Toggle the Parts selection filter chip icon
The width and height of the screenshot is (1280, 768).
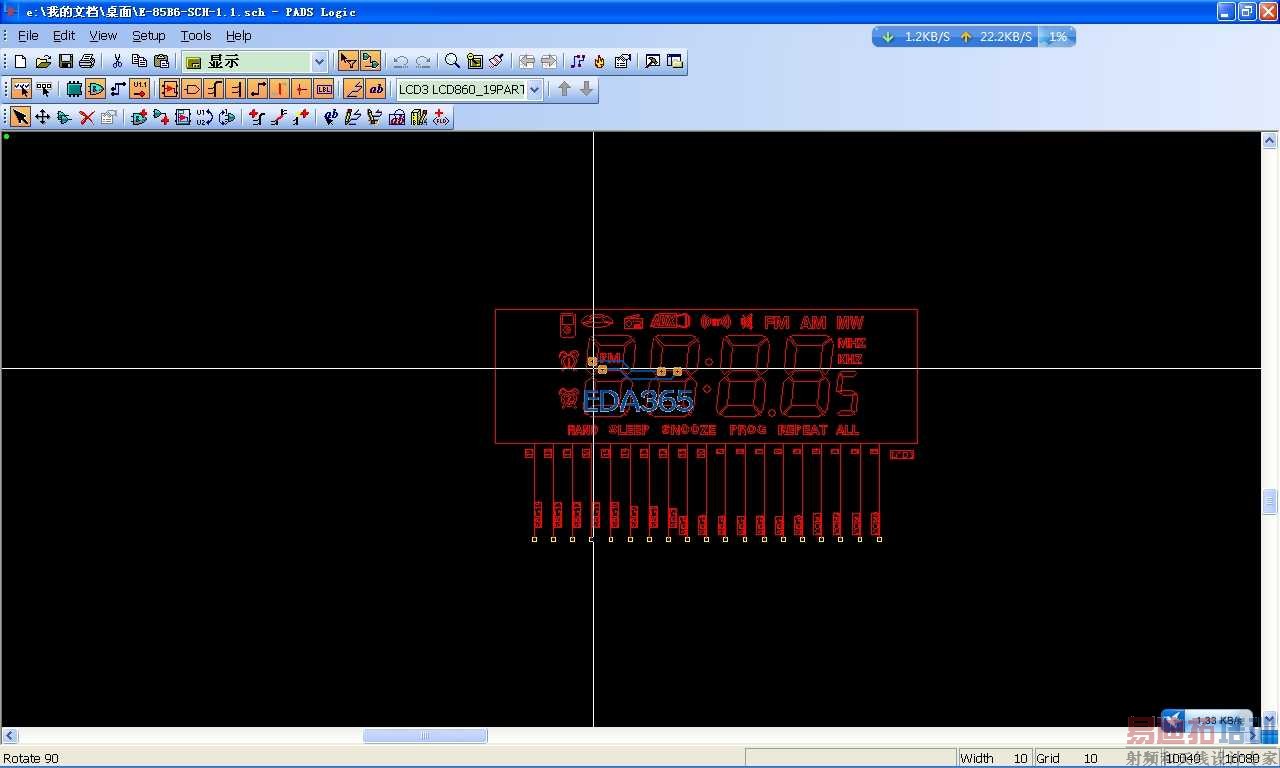(x=74, y=89)
